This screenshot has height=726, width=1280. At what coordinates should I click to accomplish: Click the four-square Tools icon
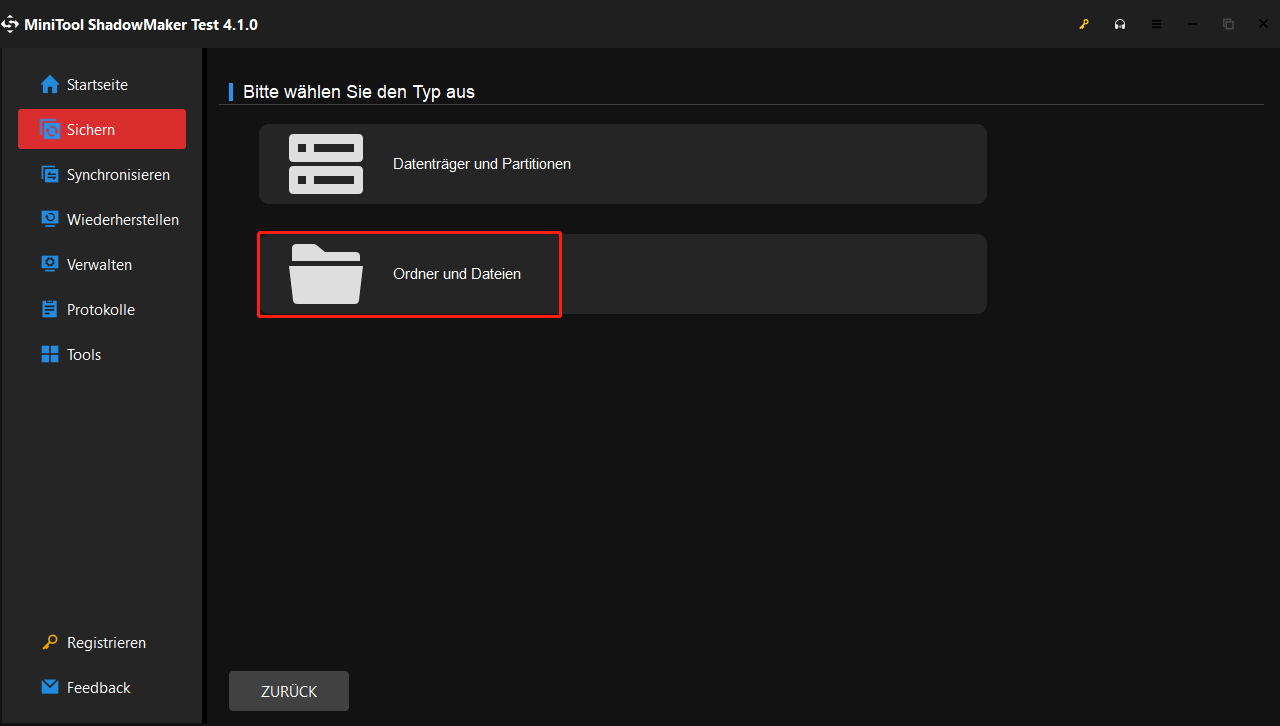[x=50, y=354]
